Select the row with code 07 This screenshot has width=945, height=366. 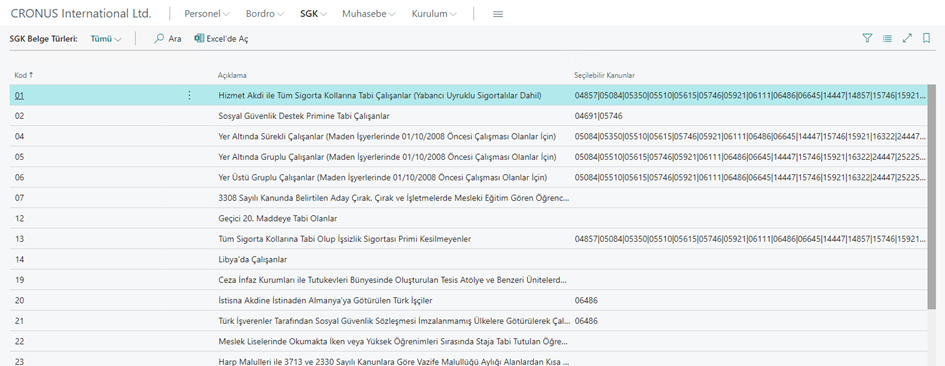(x=468, y=198)
